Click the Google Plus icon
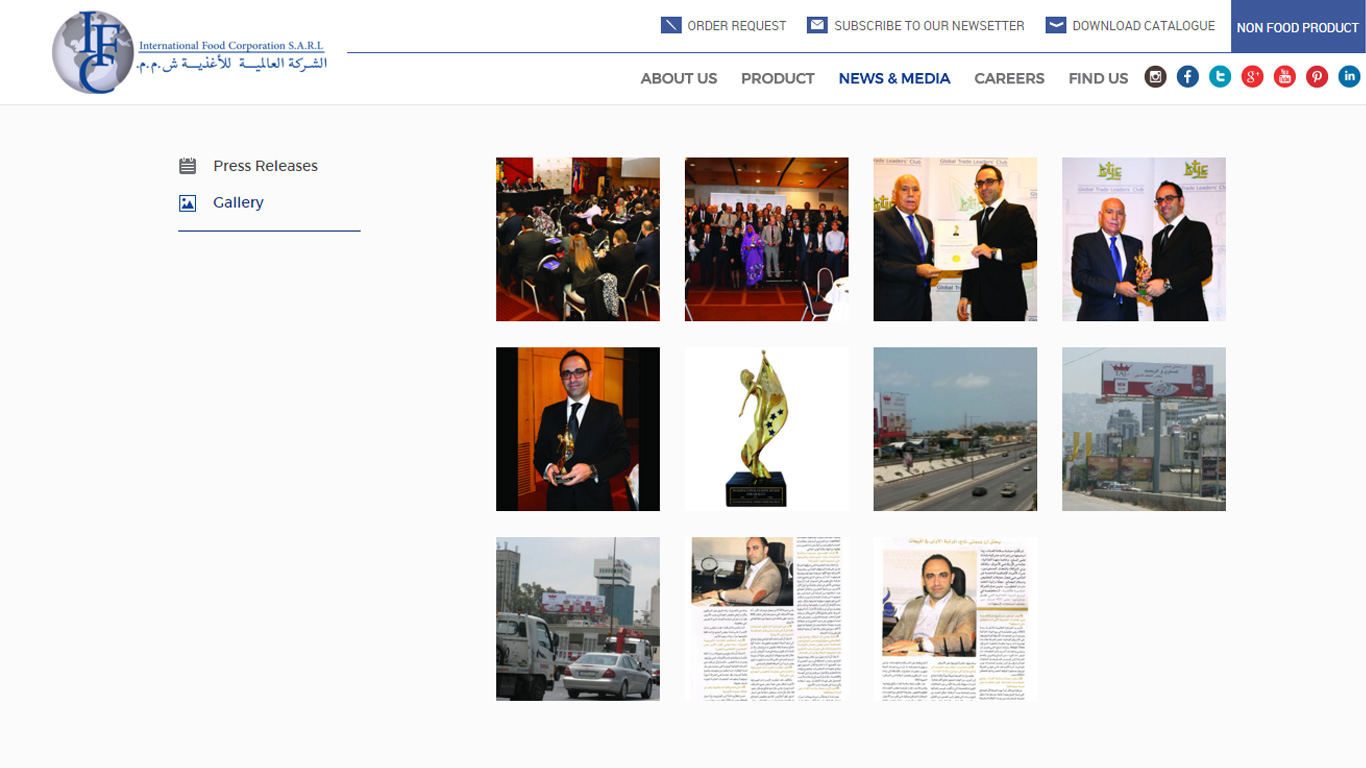The height and width of the screenshot is (768, 1366). coord(1252,77)
